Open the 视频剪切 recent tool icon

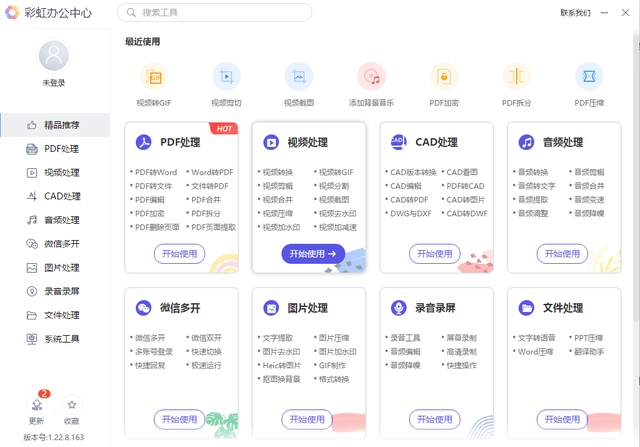(x=227, y=76)
